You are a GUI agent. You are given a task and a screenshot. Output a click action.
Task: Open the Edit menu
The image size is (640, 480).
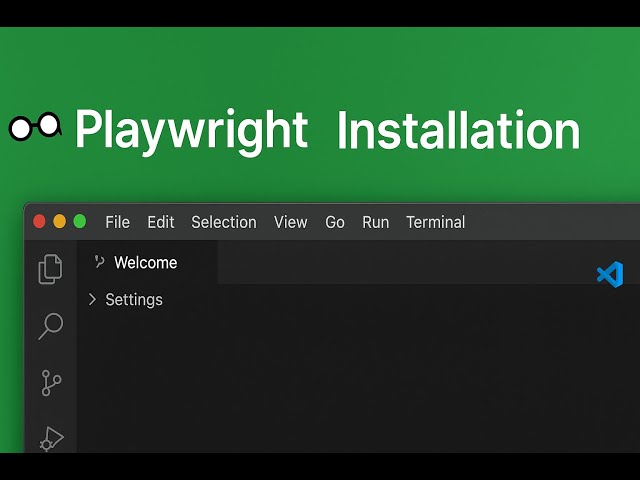[160, 222]
